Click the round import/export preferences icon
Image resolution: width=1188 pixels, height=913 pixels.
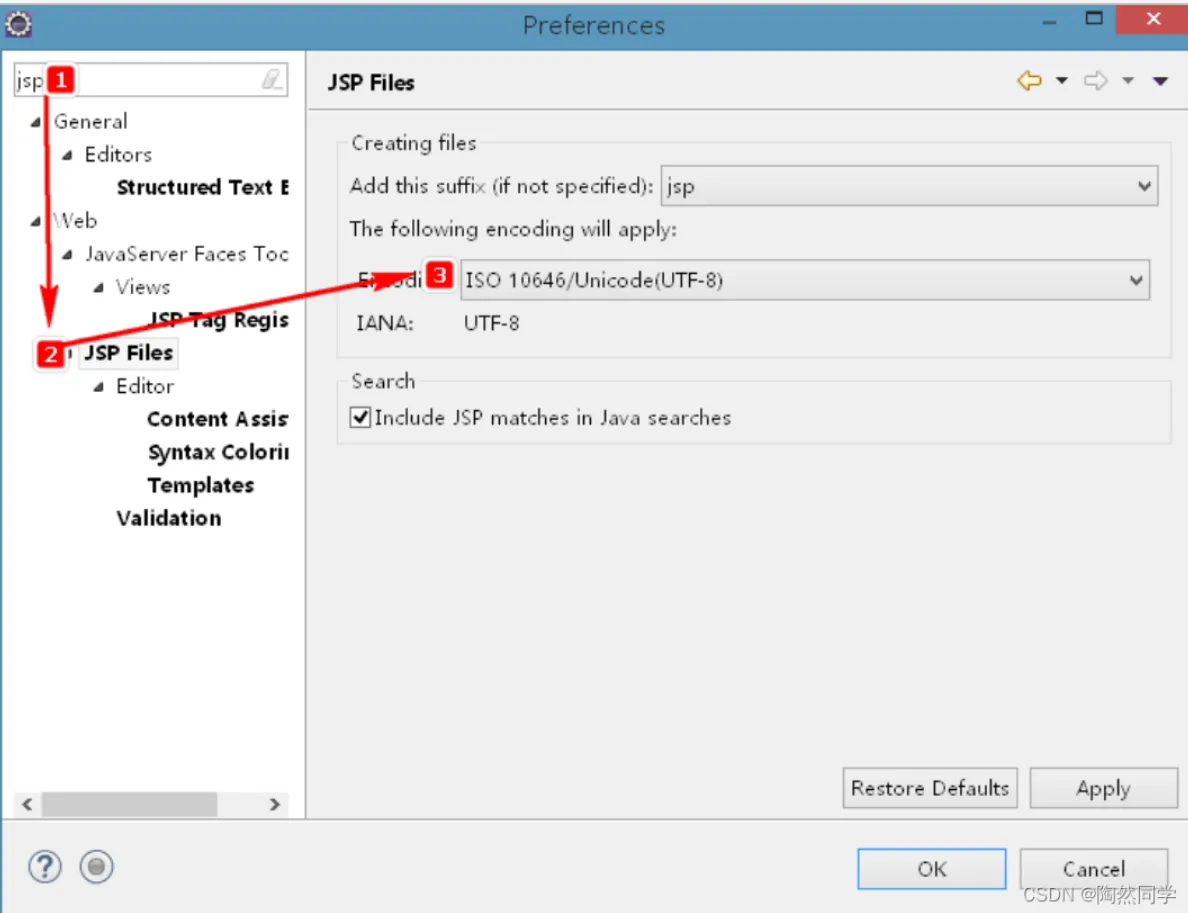point(96,866)
